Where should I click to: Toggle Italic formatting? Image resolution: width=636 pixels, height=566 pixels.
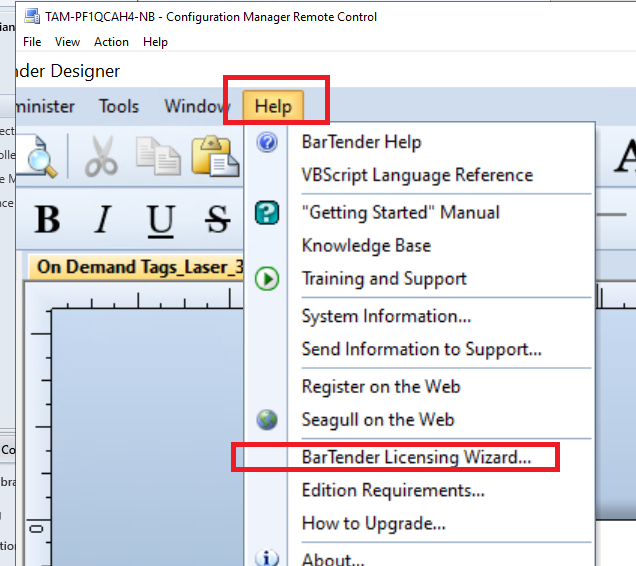pyautogui.click(x=103, y=219)
